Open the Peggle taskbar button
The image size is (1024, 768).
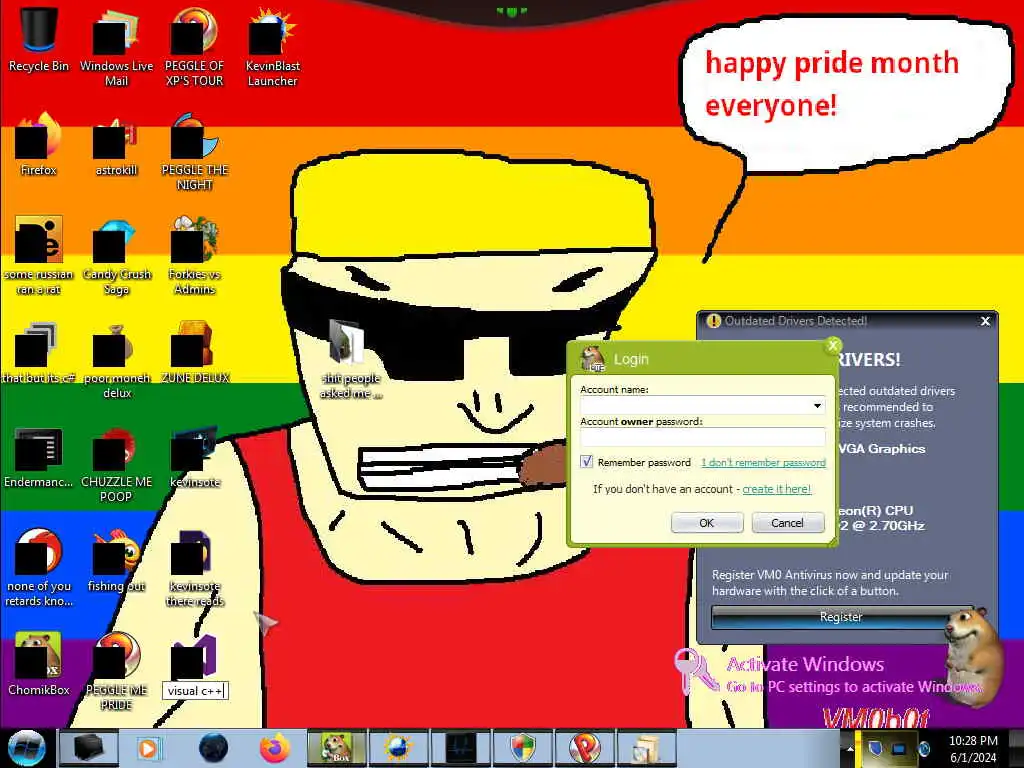tap(584, 748)
